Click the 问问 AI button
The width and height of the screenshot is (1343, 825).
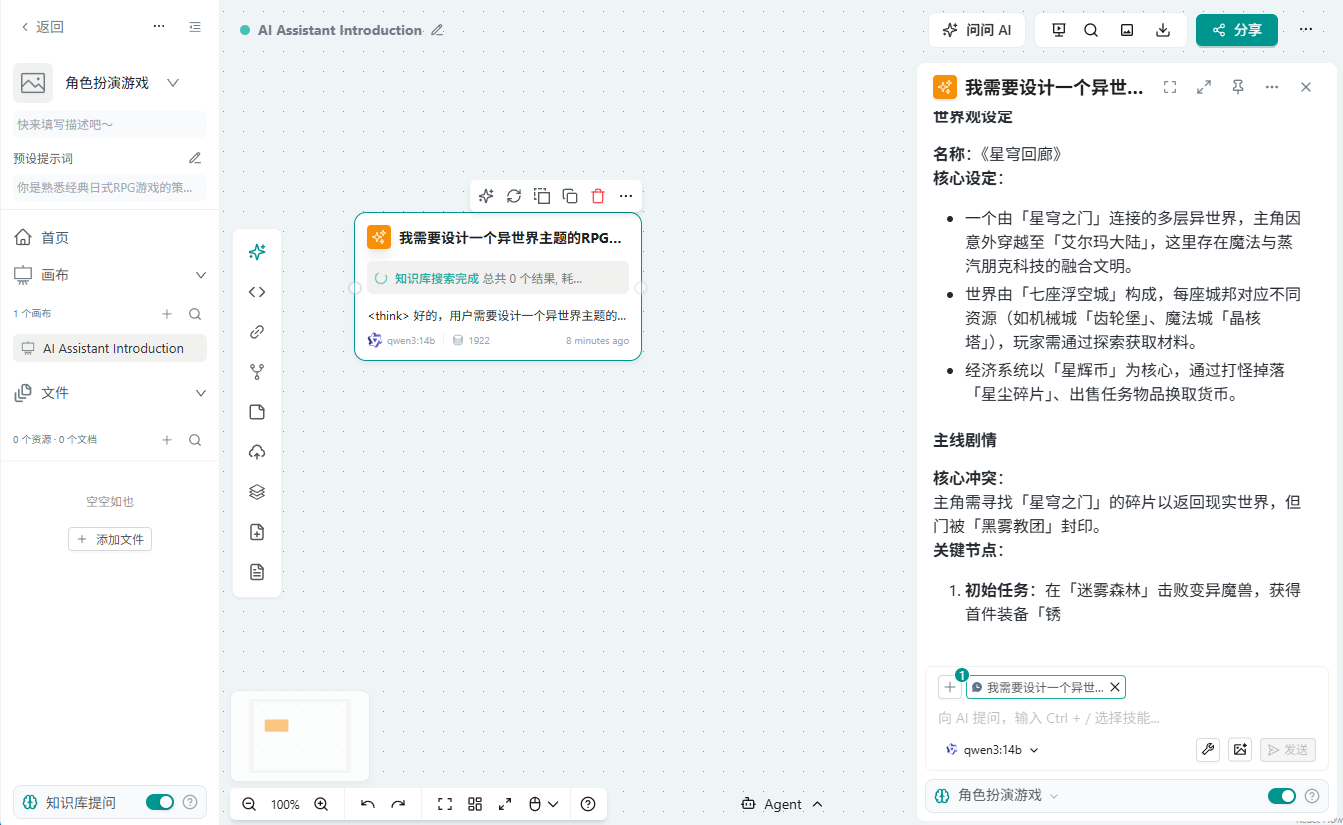pos(977,30)
